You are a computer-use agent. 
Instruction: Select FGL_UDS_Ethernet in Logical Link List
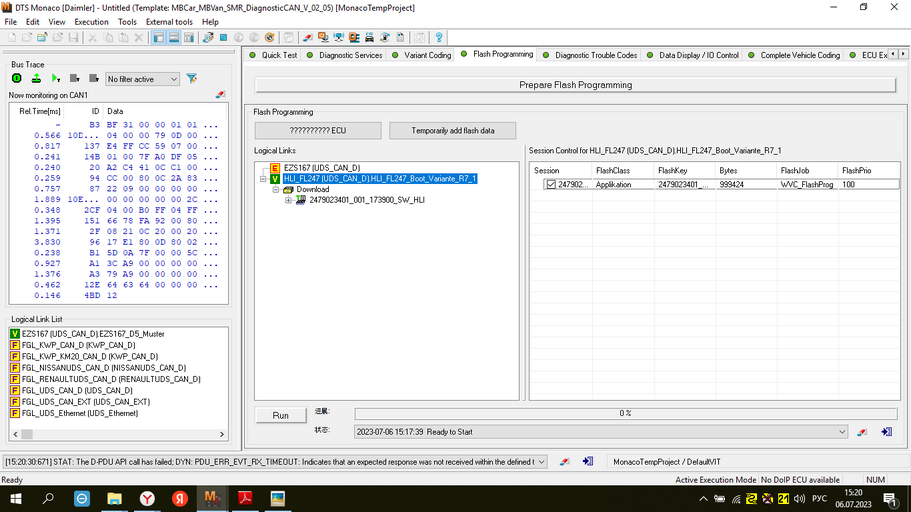pyautogui.click(x=80, y=413)
